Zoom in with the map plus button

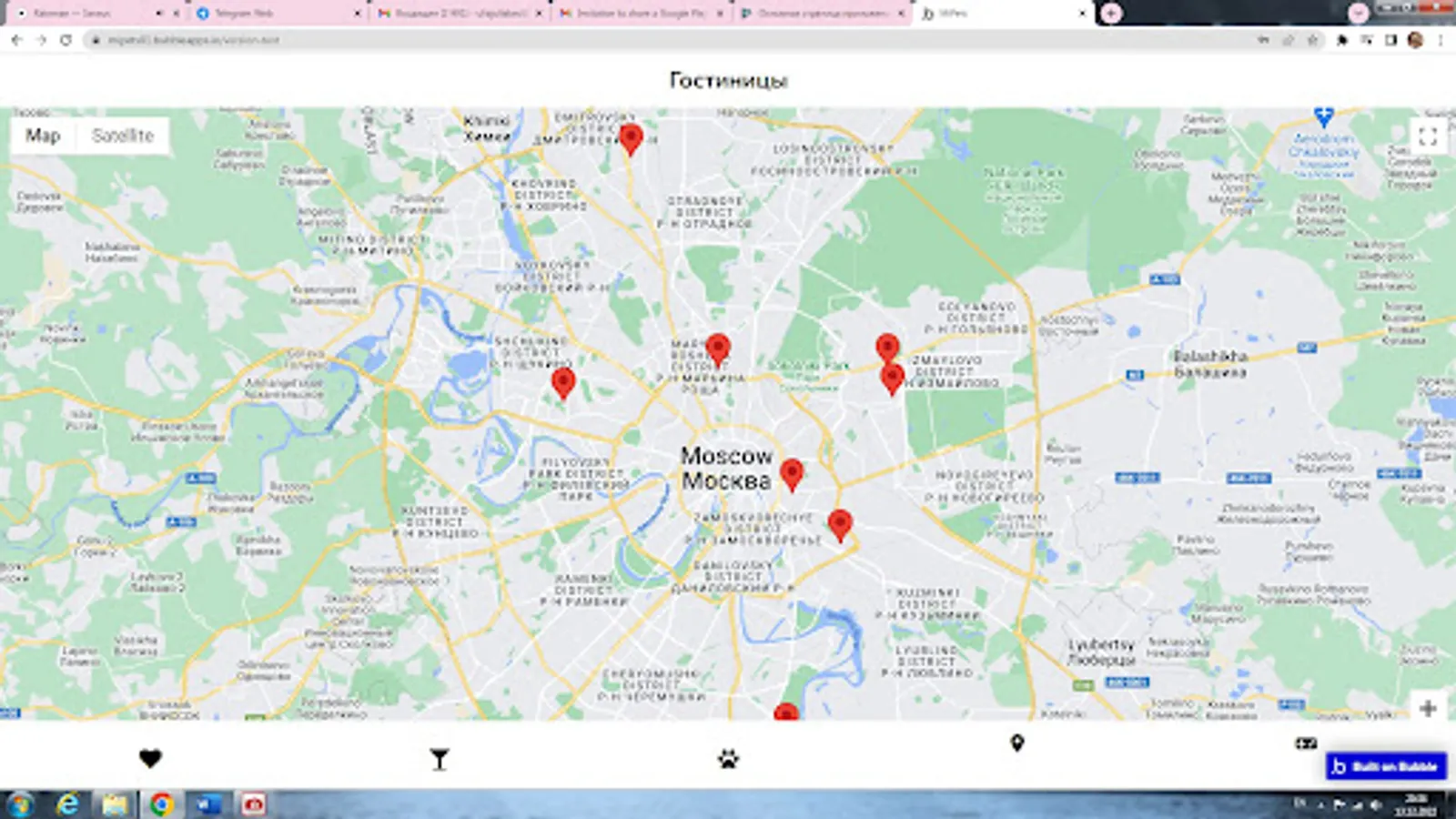[1428, 708]
